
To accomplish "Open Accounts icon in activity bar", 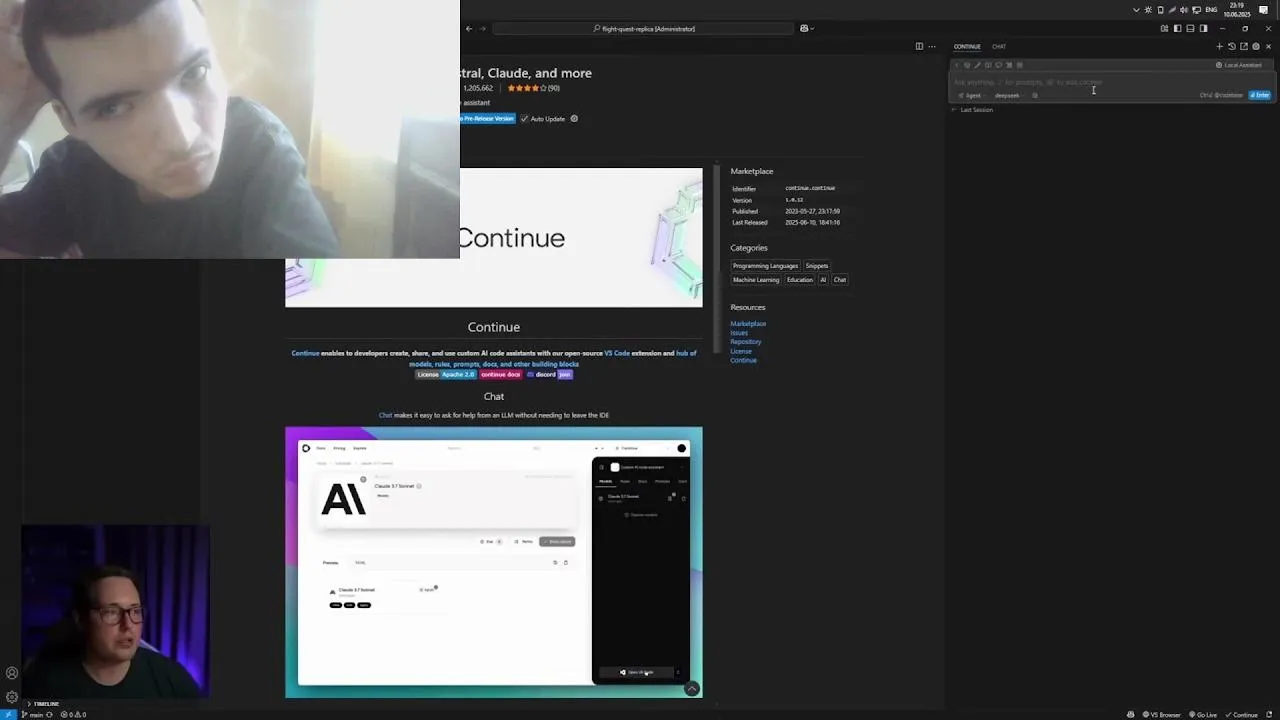I will click(12, 674).
